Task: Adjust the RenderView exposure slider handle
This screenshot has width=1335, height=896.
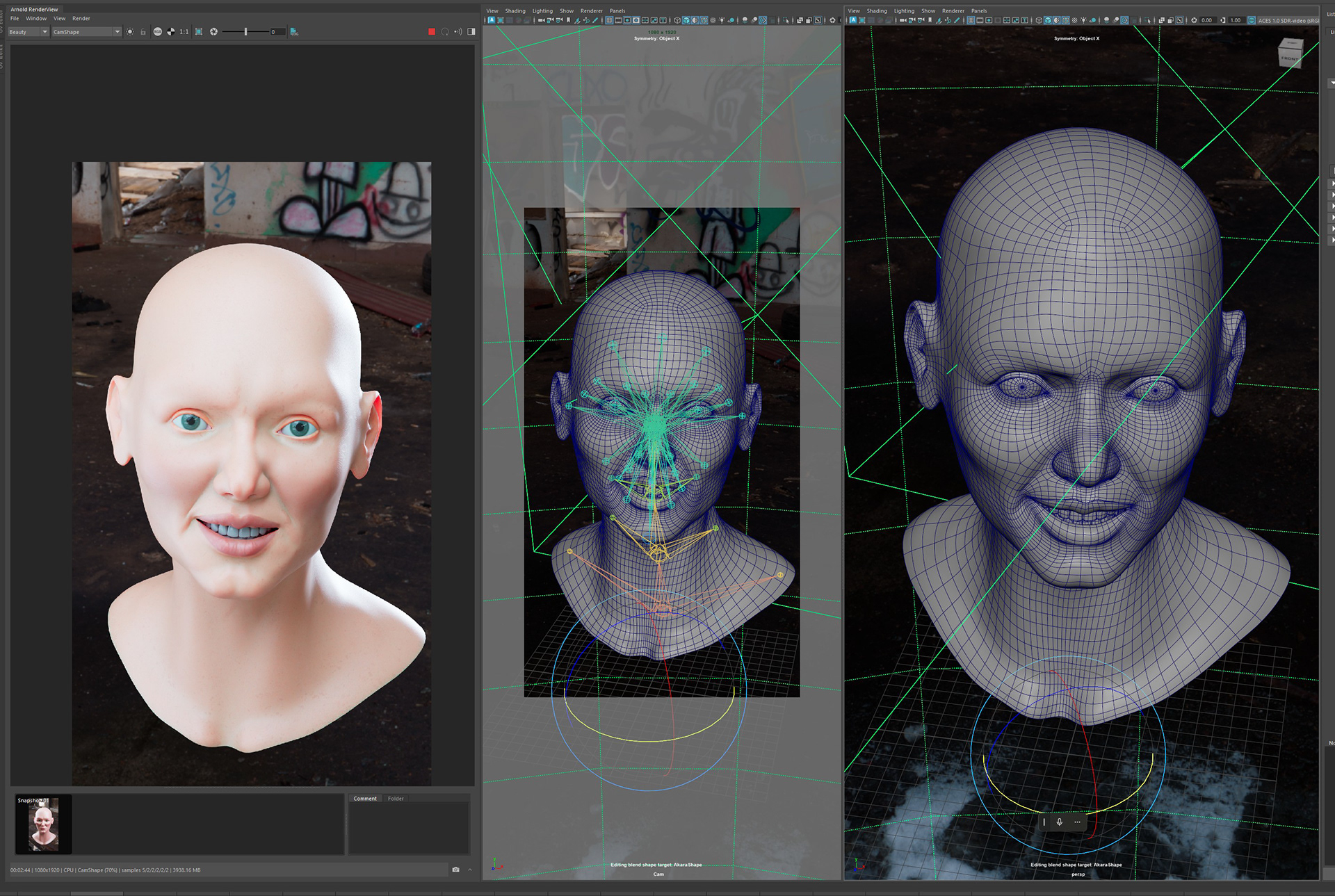Action: click(245, 32)
